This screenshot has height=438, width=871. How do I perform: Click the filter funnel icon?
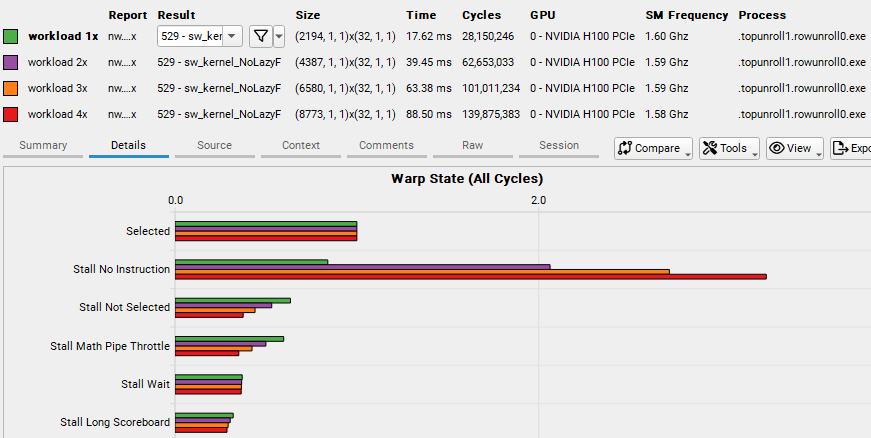point(260,36)
